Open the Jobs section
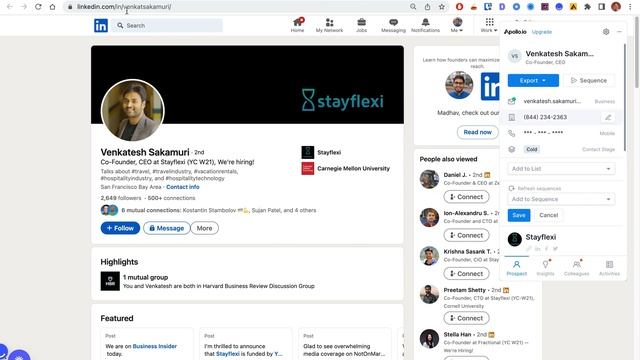 pos(362,25)
